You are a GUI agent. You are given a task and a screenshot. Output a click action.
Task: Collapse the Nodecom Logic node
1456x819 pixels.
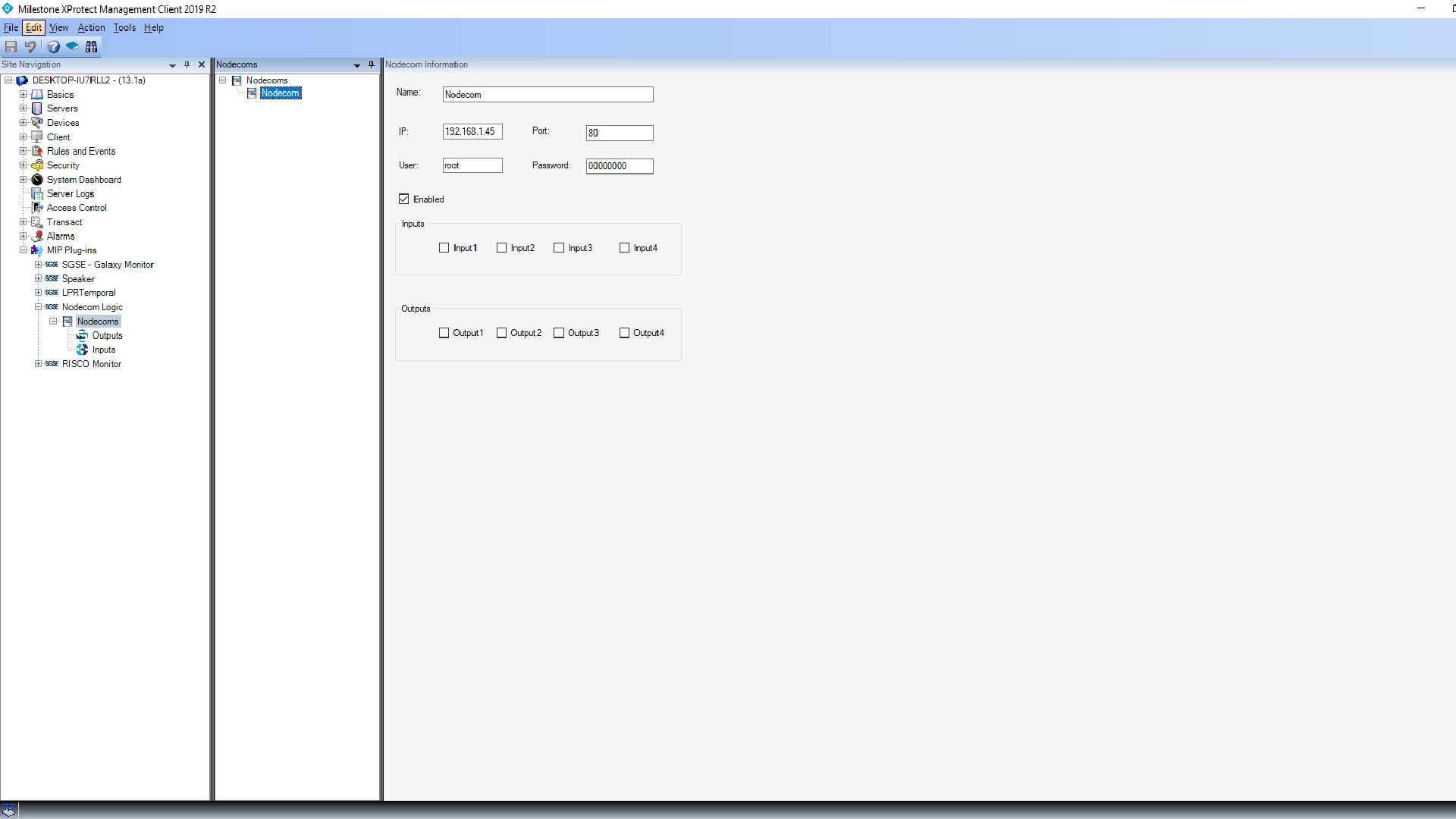39,307
